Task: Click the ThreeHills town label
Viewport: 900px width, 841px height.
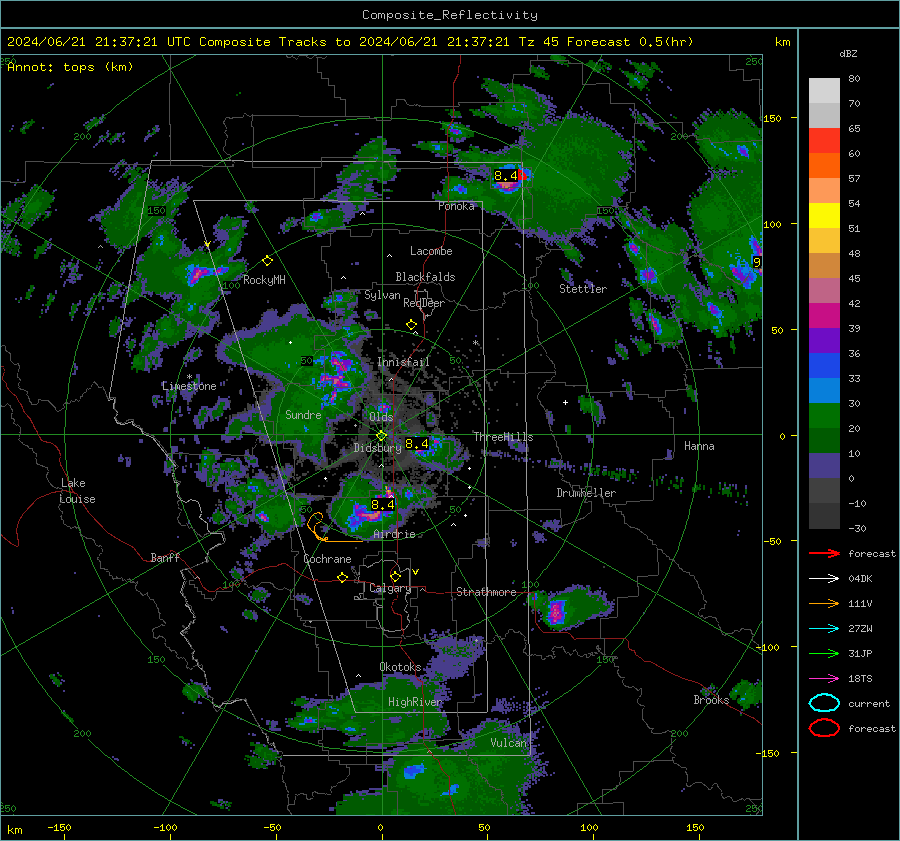Action: pyautogui.click(x=503, y=437)
